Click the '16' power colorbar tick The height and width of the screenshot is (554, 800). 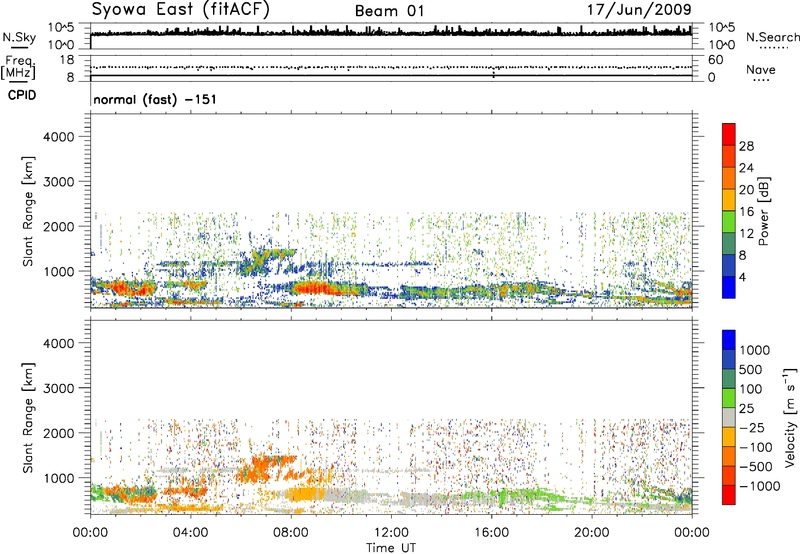tap(746, 212)
